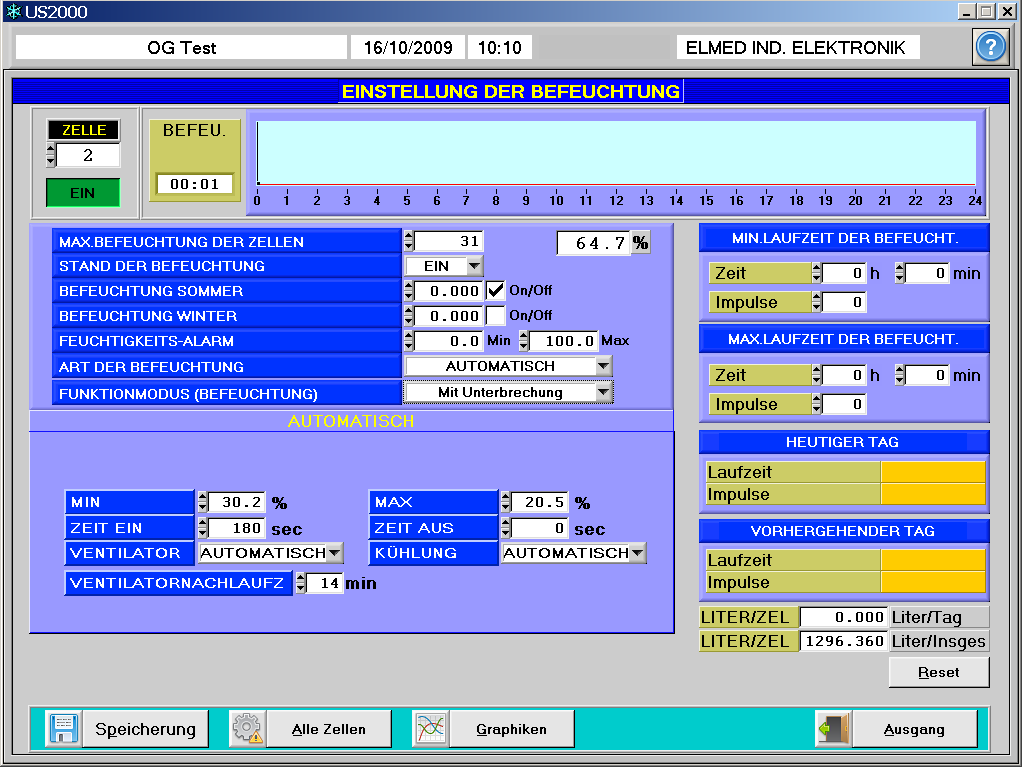1022x767 pixels.
Task: Click the blue help question mark icon
Action: tap(989, 48)
